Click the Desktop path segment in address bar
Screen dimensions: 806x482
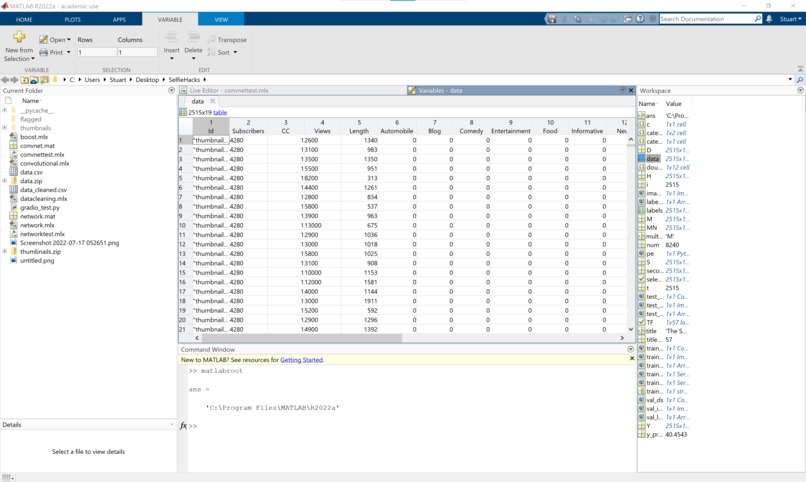[x=148, y=80]
